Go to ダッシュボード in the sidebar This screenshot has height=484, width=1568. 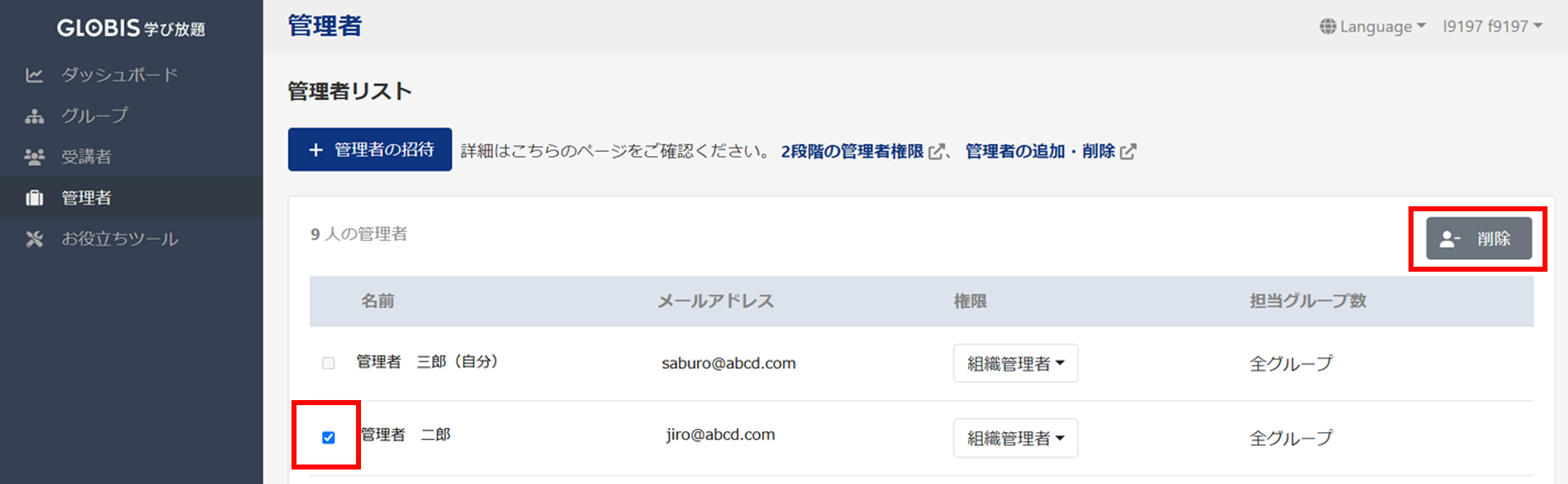(x=119, y=75)
